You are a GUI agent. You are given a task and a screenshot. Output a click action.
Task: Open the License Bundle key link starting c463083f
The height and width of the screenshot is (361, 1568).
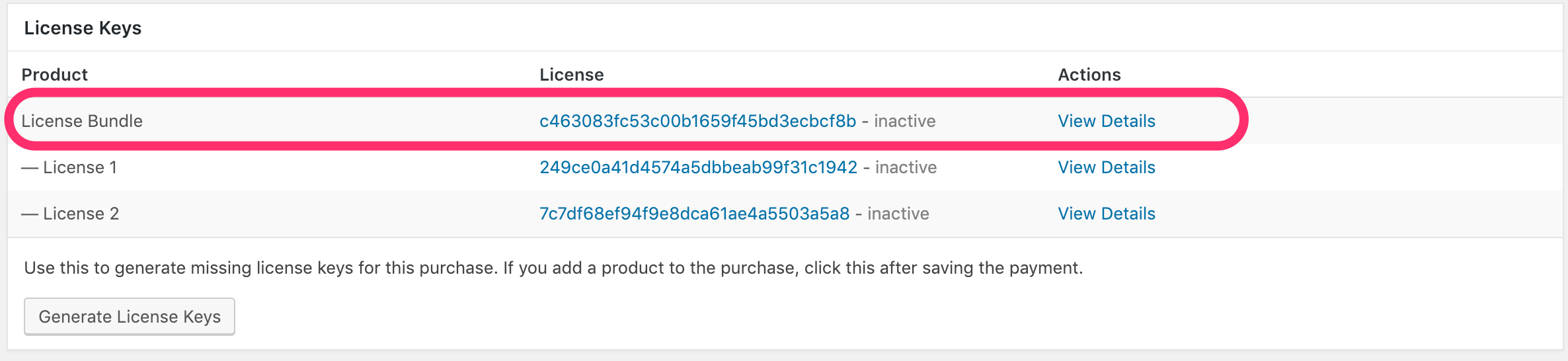697,121
